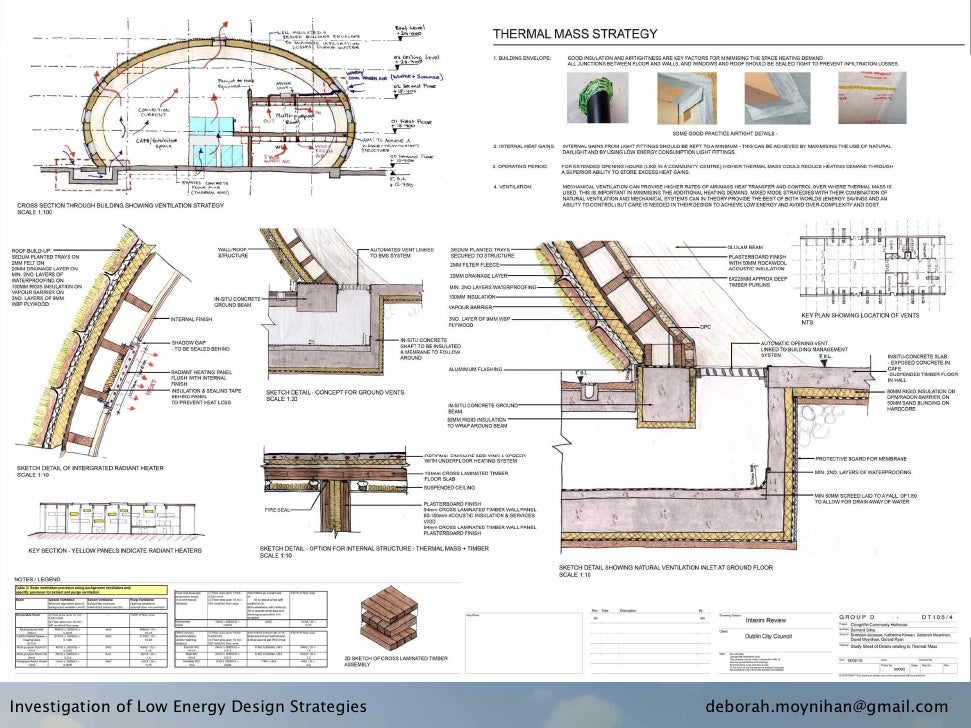Click '50MM RIGID INSULATION TO WRAP AROUND BEAM'
Screen dimensions: 971x728
(x=477, y=422)
